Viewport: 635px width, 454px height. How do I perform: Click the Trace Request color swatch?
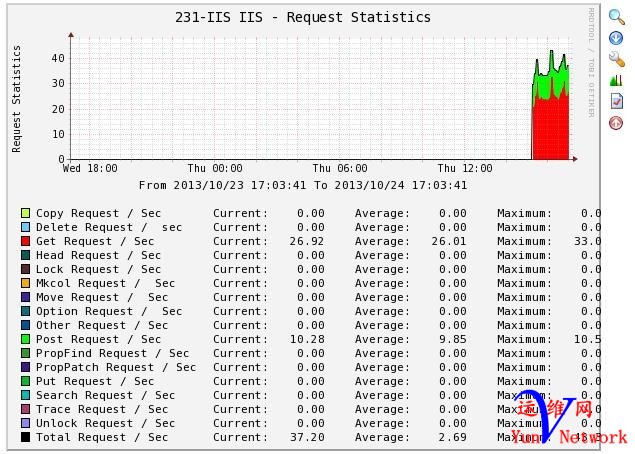click(26, 409)
